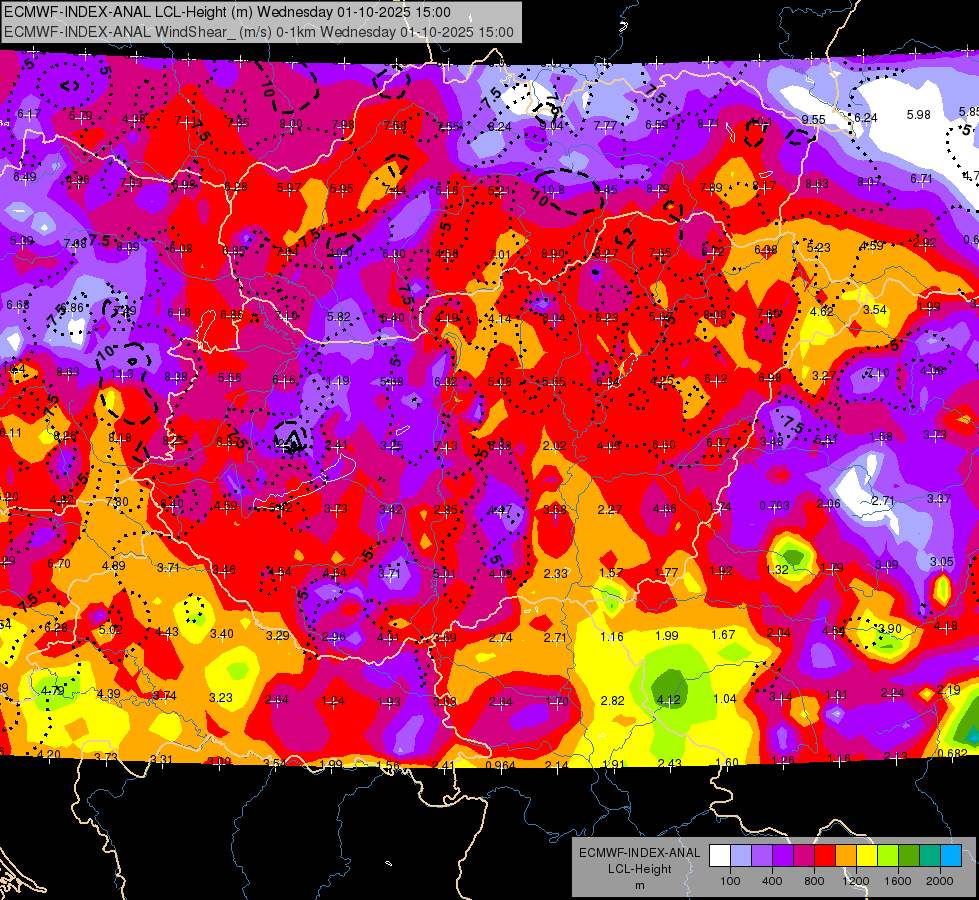979x900 pixels.
Task: Click the legend tick label 1600
Action: (898, 881)
